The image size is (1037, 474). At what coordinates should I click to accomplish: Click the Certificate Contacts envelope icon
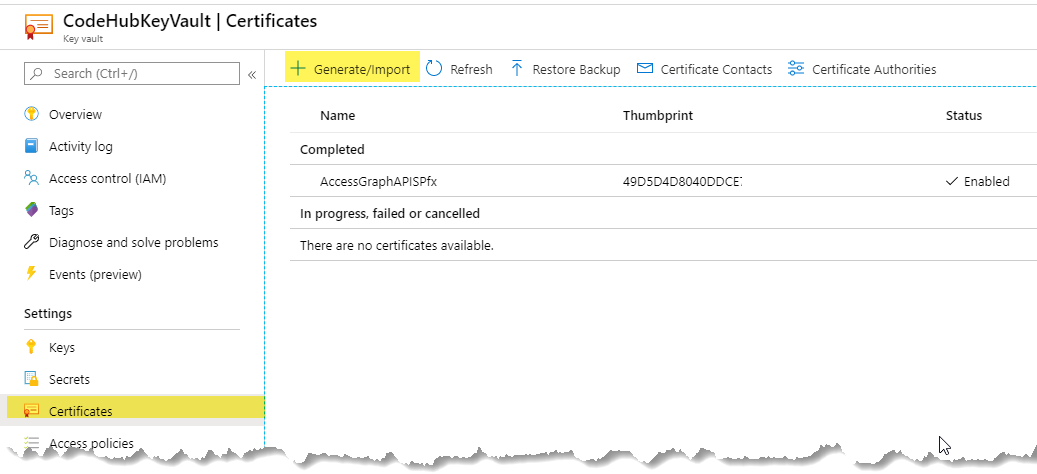[645, 68]
